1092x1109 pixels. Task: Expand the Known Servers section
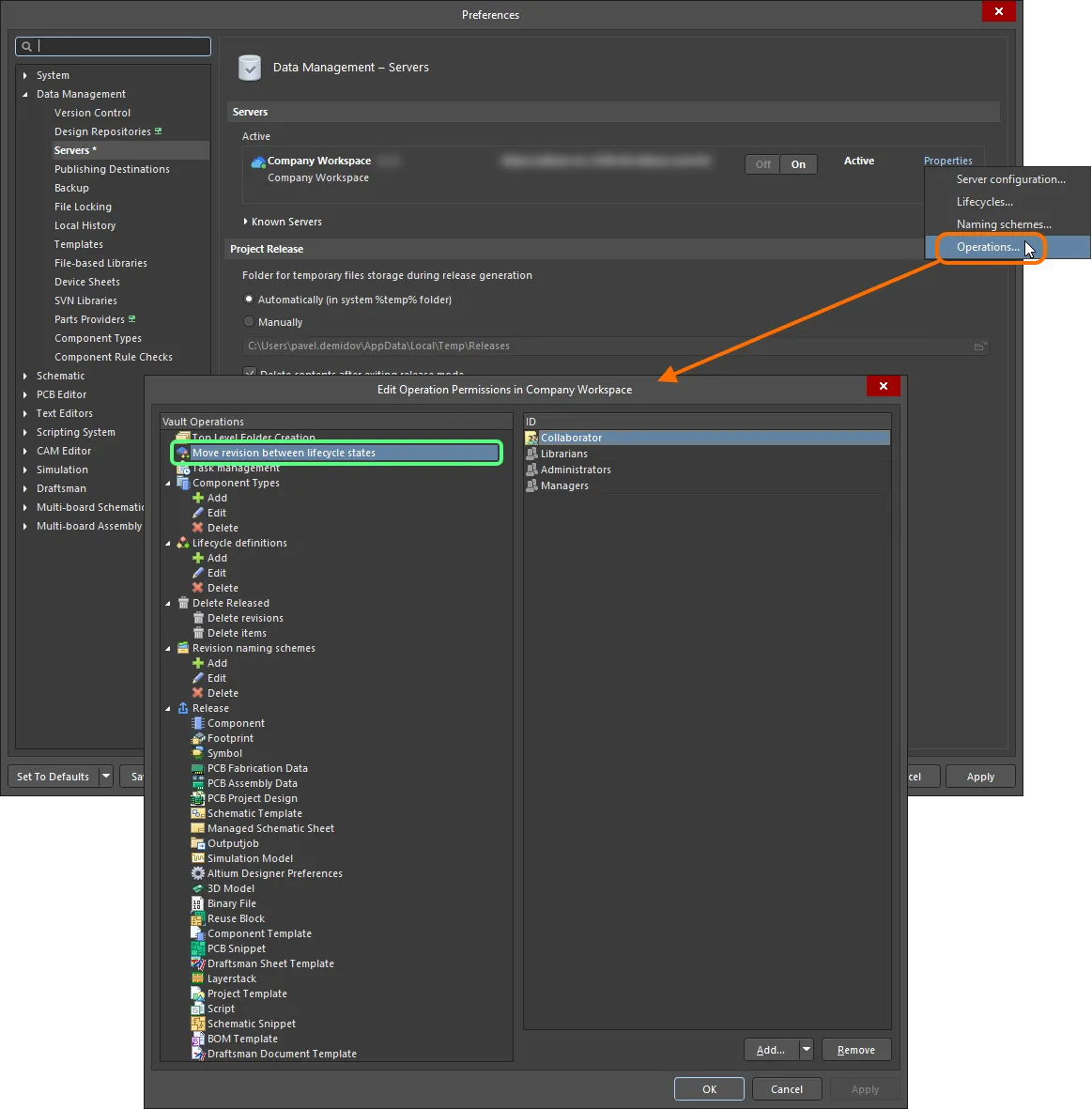click(245, 223)
